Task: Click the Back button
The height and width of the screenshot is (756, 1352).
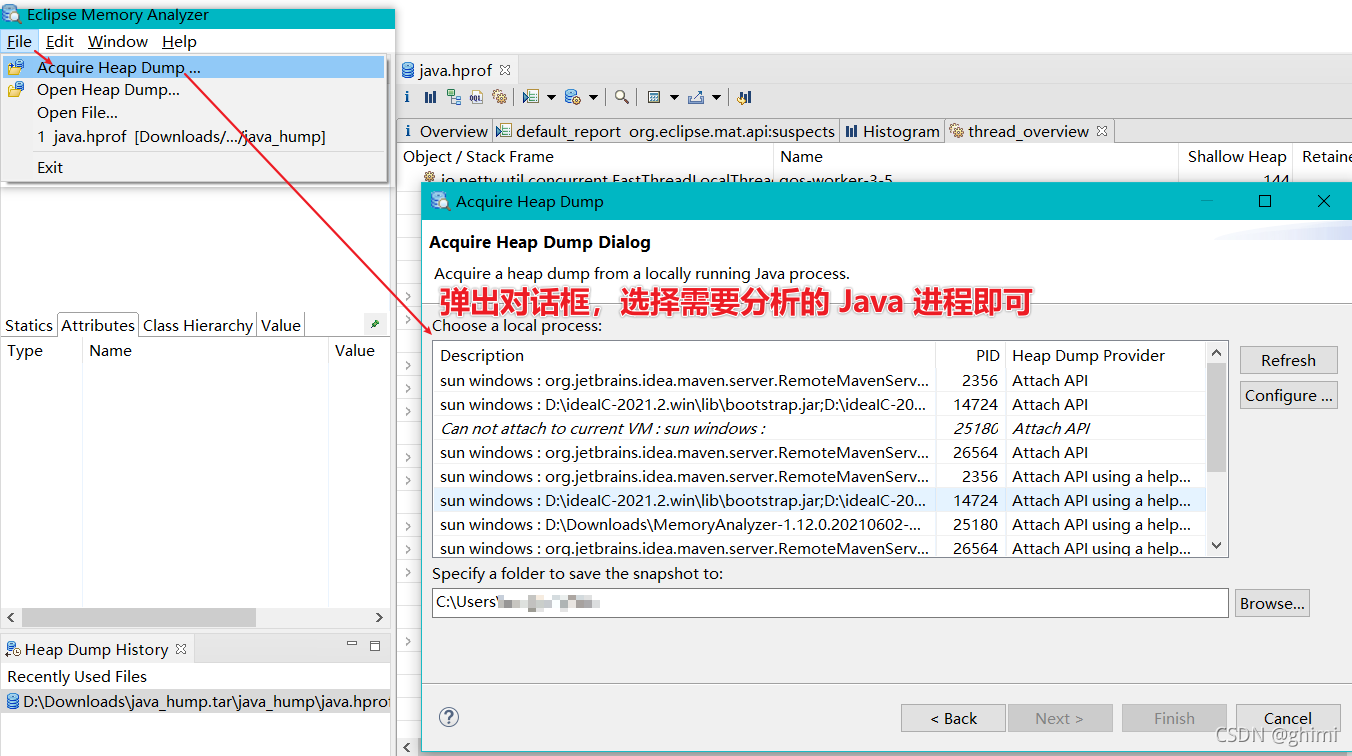Action: [x=952, y=718]
